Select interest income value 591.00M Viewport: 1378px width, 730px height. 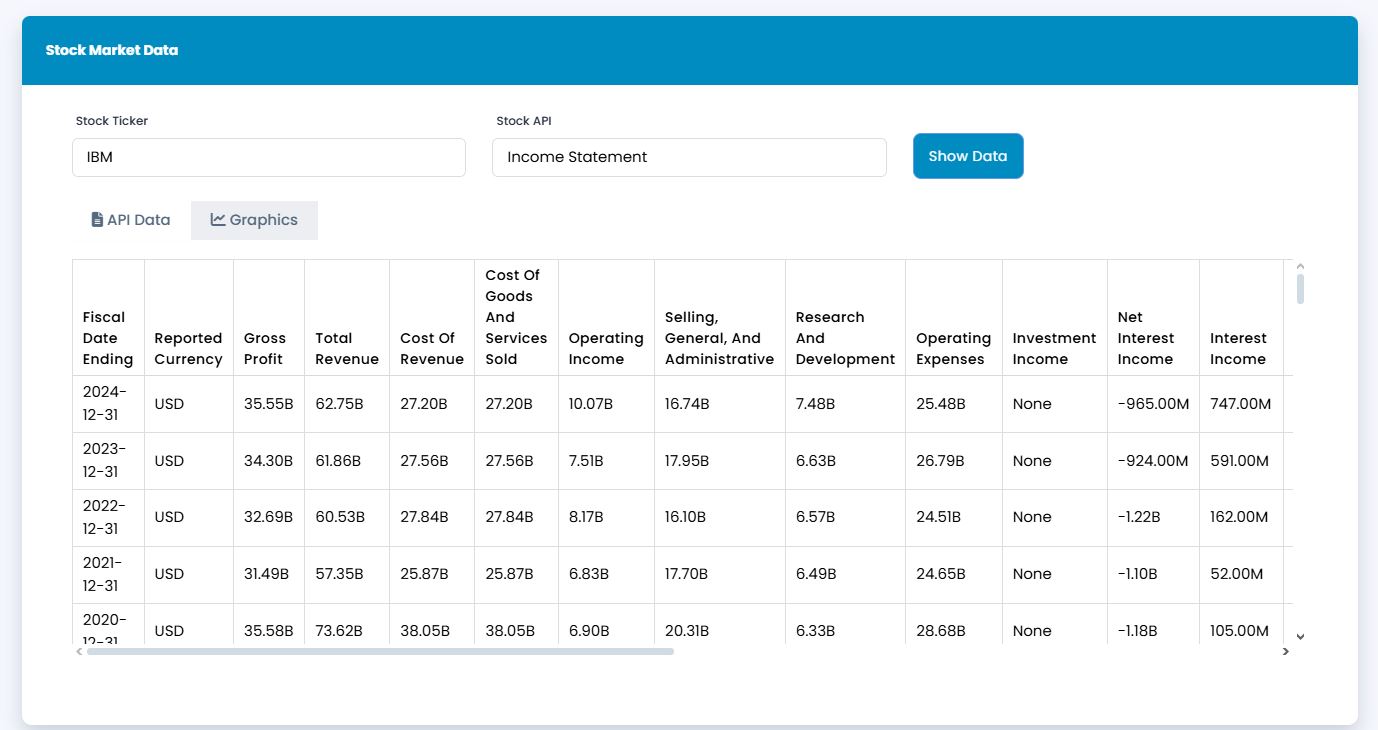tap(1239, 461)
